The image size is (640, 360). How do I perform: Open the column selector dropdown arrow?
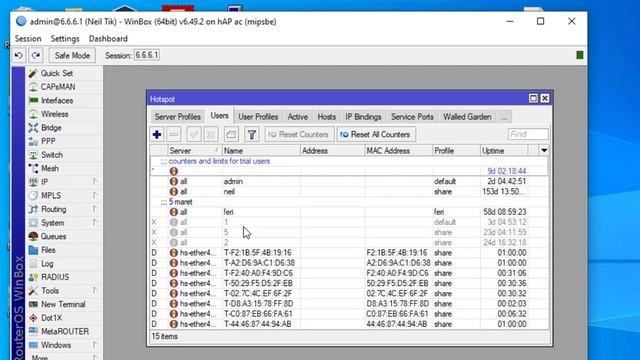[544, 151]
